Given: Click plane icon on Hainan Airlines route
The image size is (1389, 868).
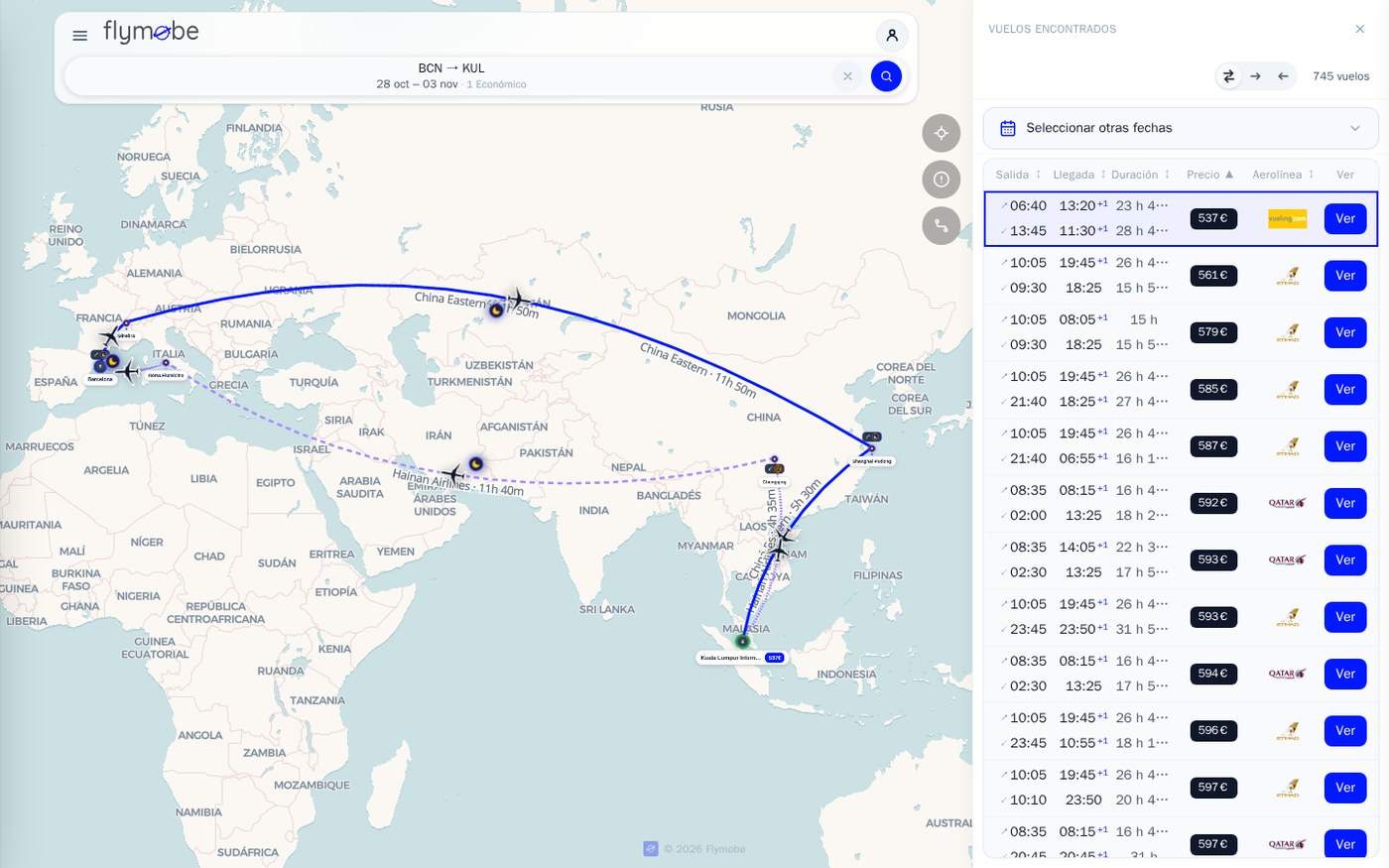Looking at the screenshot, I should pos(453,475).
